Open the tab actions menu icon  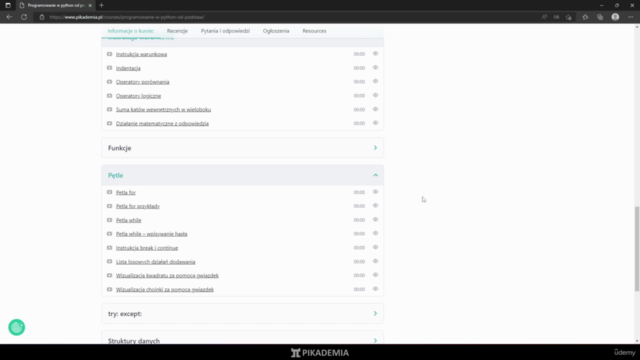coord(8,5)
